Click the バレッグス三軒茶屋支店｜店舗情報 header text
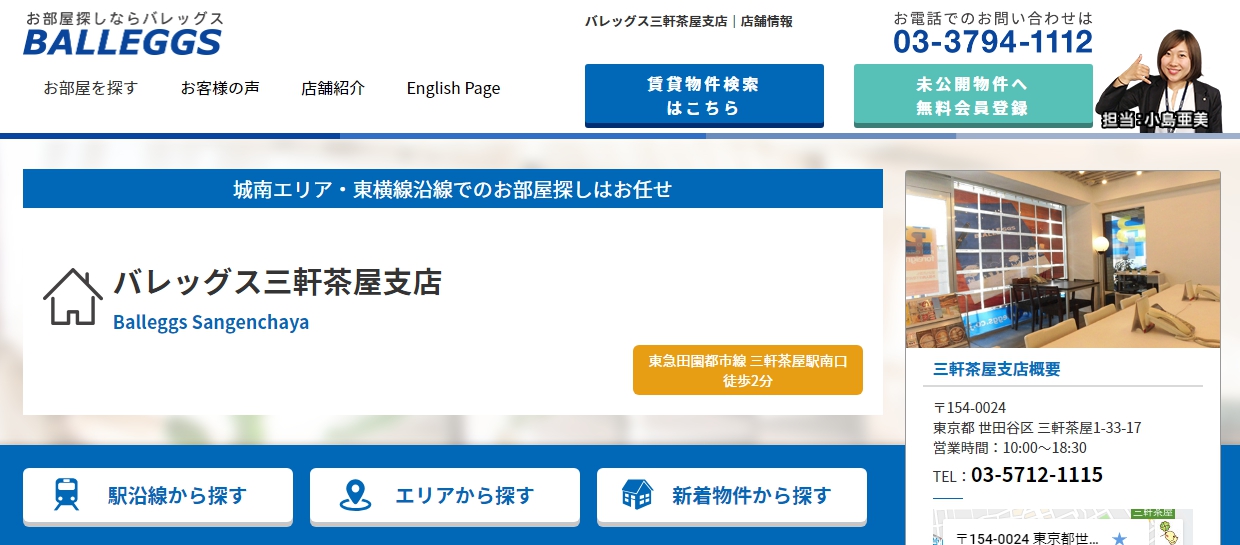The width and height of the screenshot is (1240, 545). (689, 21)
